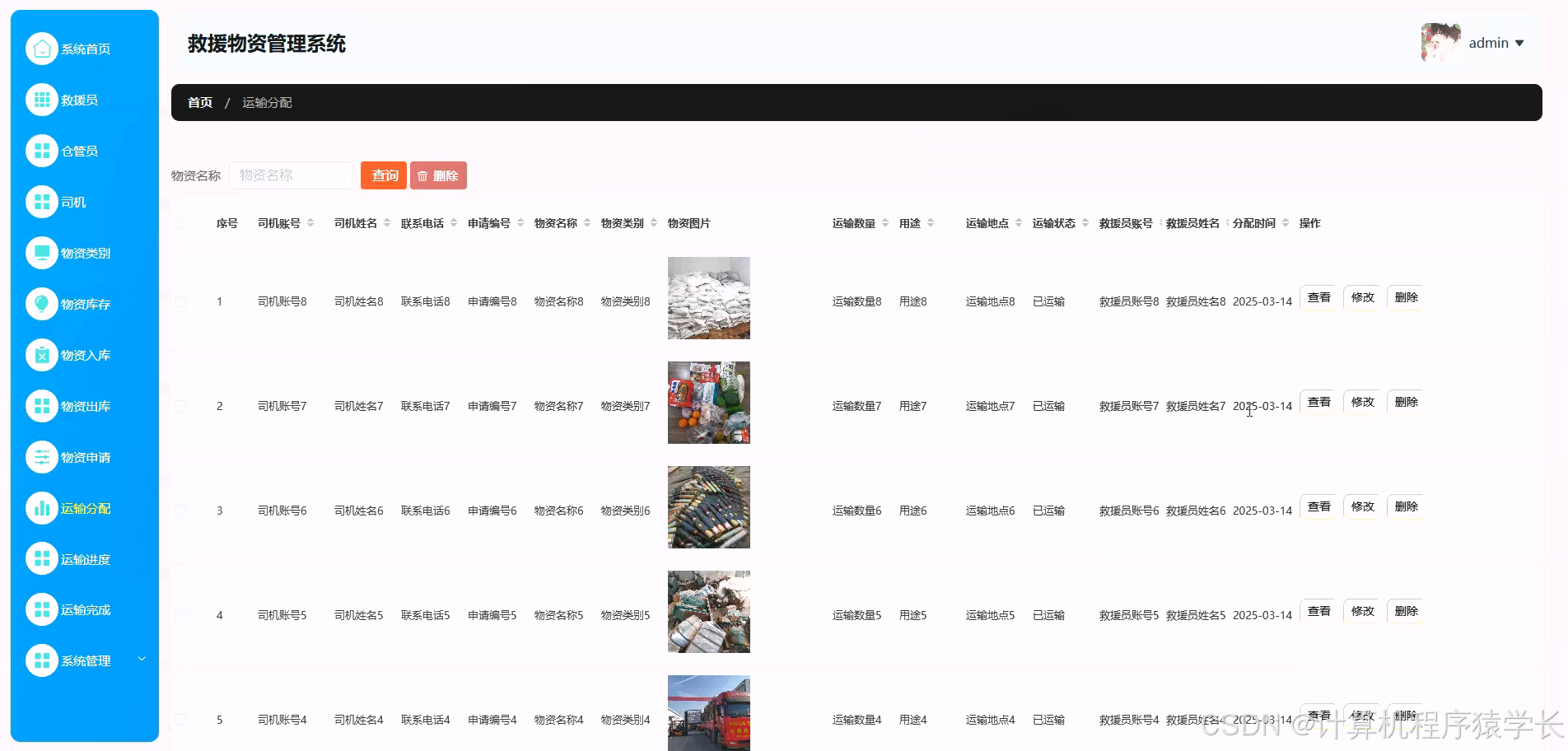Click the 运输完成 grid icon
The image size is (1568, 751).
tap(42, 609)
